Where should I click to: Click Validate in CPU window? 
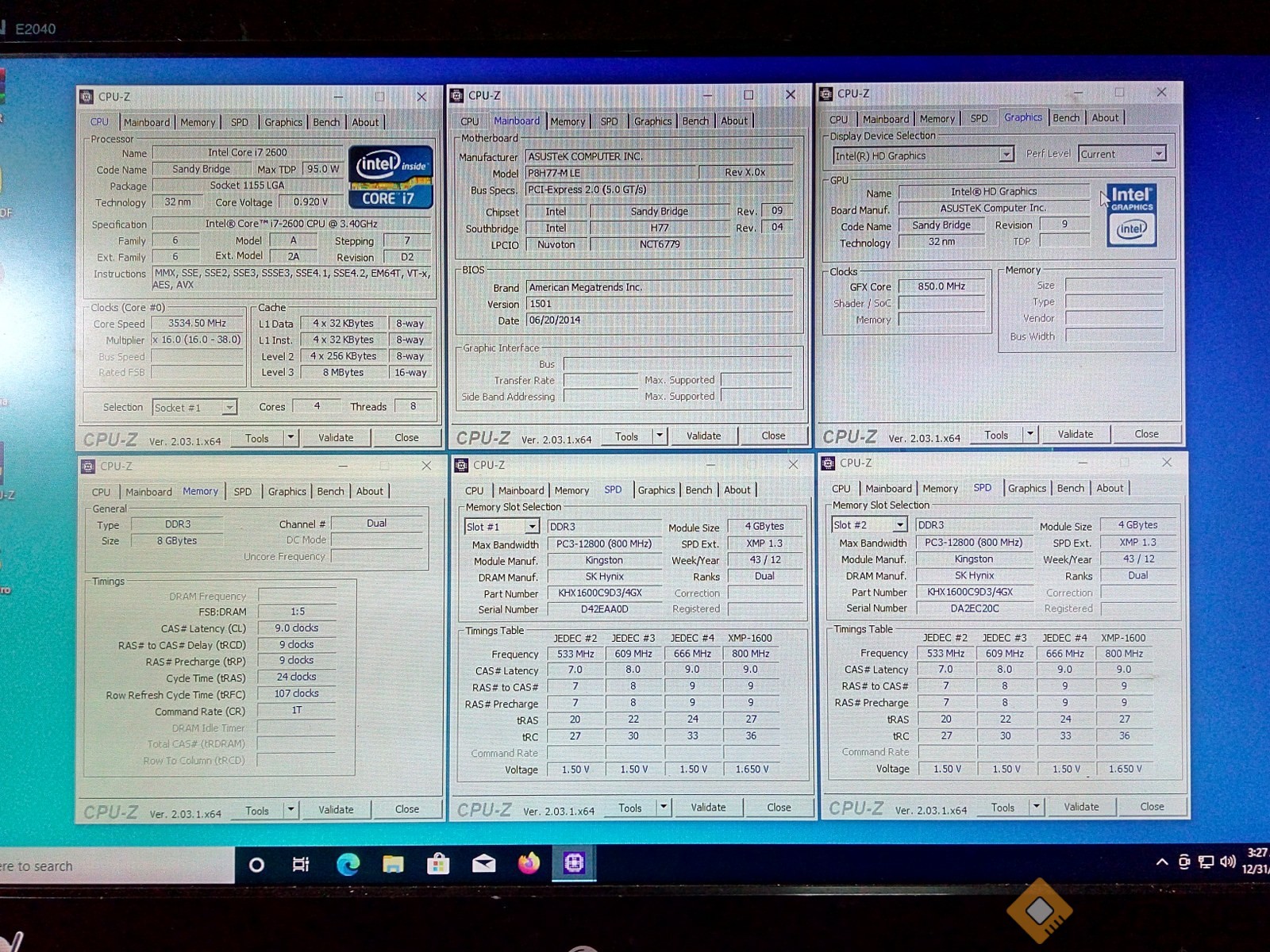[x=336, y=438]
